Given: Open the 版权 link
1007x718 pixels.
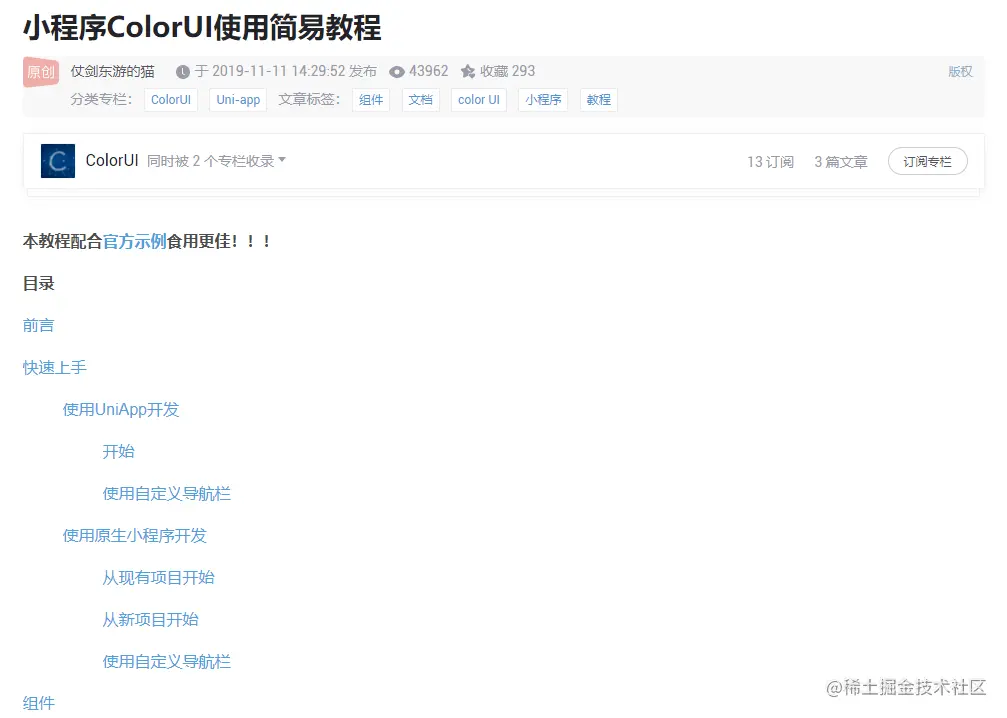Looking at the screenshot, I should [x=960, y=71].
